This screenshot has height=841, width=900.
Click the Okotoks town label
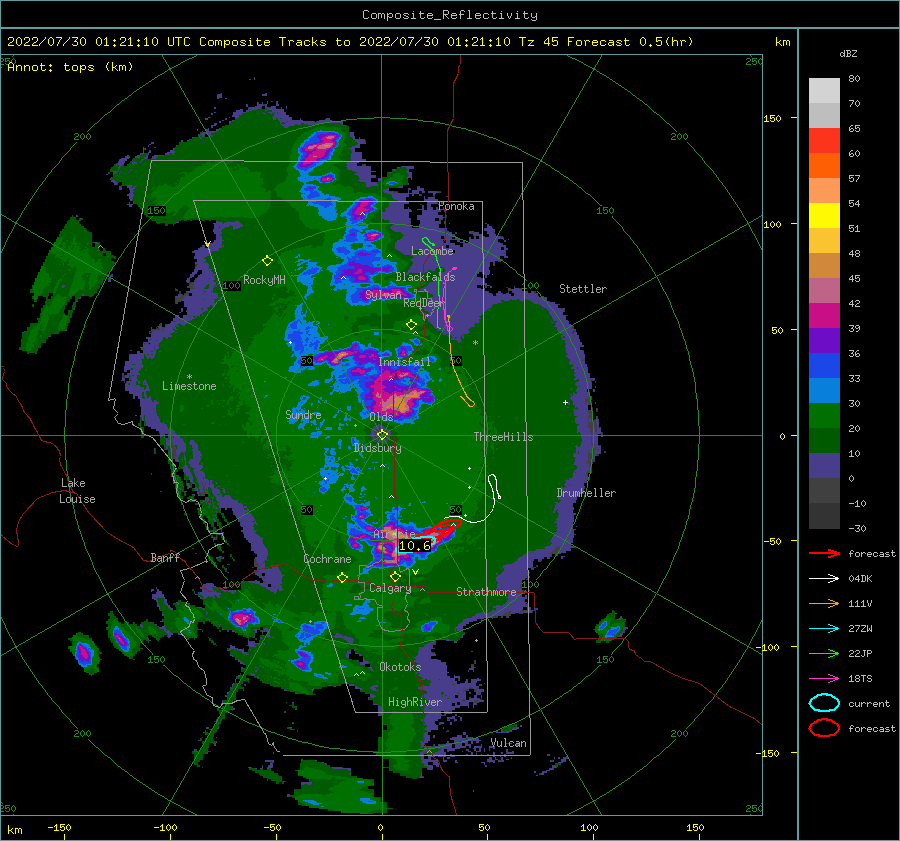coord(400,667)
